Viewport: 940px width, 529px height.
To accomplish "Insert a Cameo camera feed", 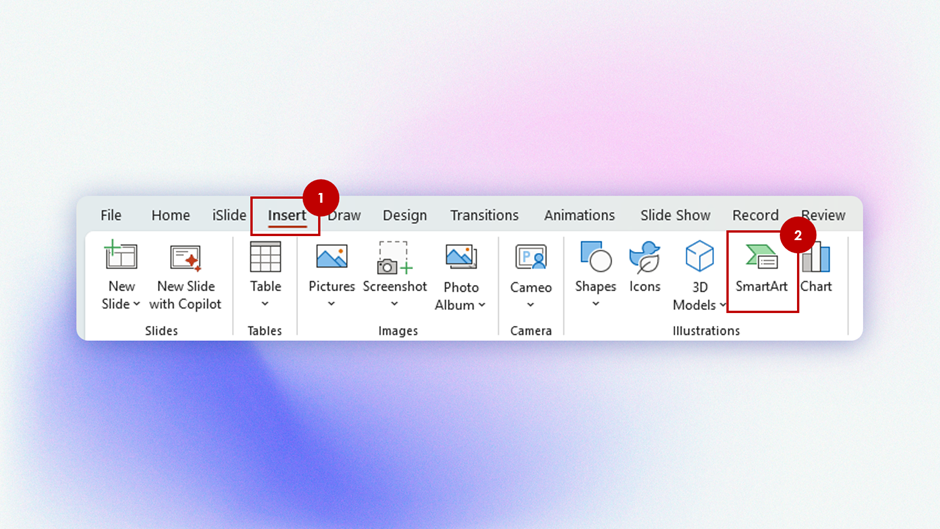I will pos(531,269).
